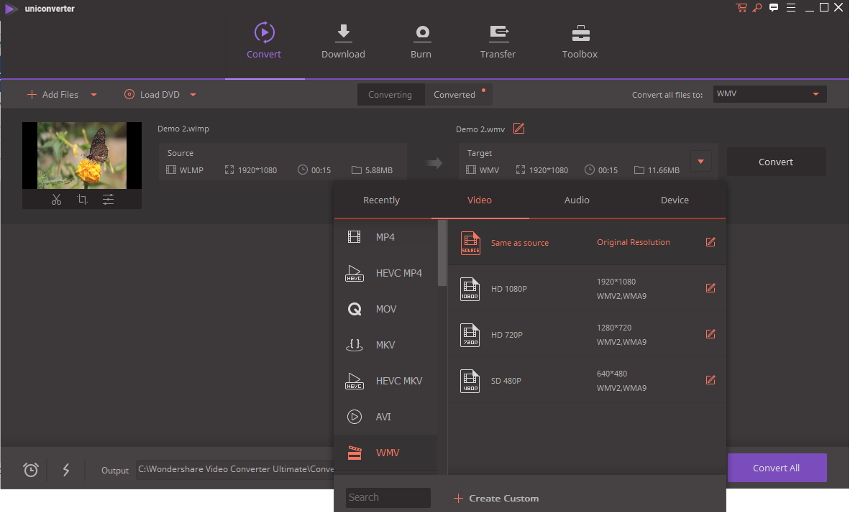Viewport: 849px width, 512px height.
Task: Click the butterfly video thumbnail
Action: (x=82, y=155)
